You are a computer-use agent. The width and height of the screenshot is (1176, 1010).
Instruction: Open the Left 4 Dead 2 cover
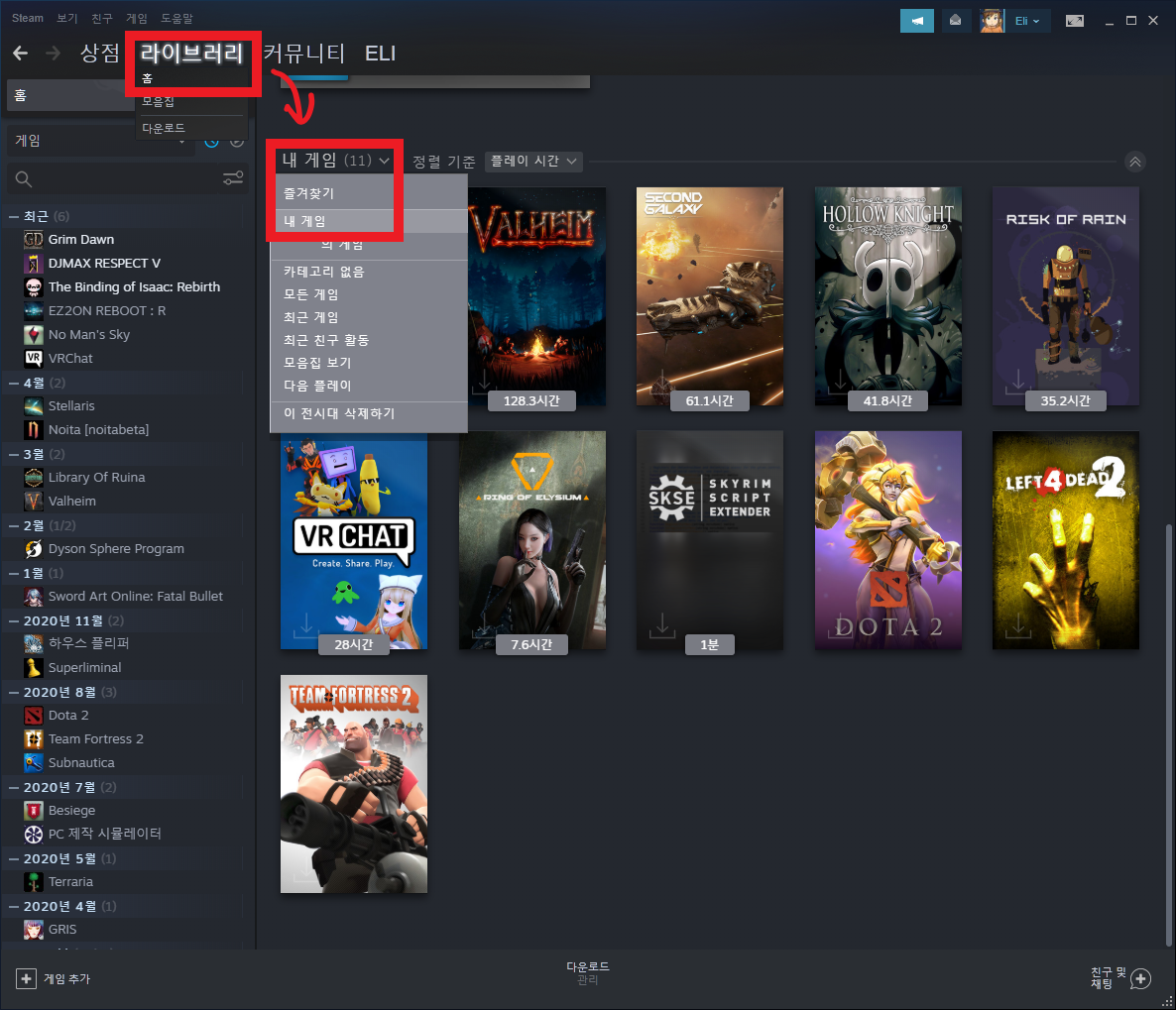(x=1066, y=540)
